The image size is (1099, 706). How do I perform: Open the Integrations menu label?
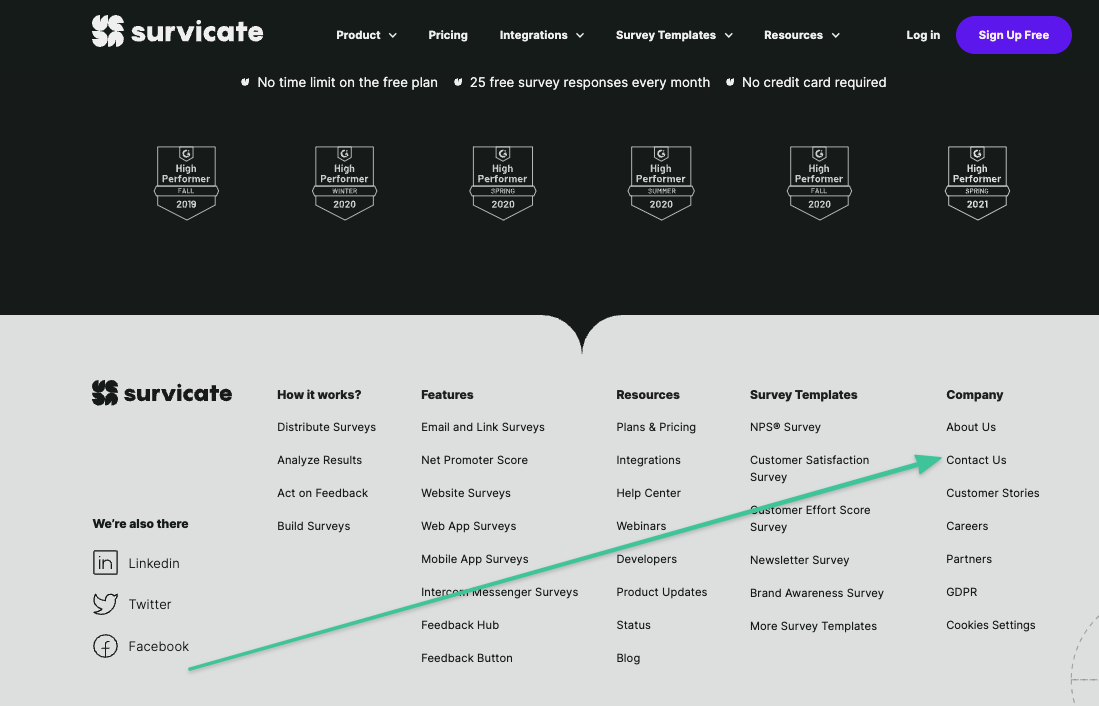pos(533,35)
